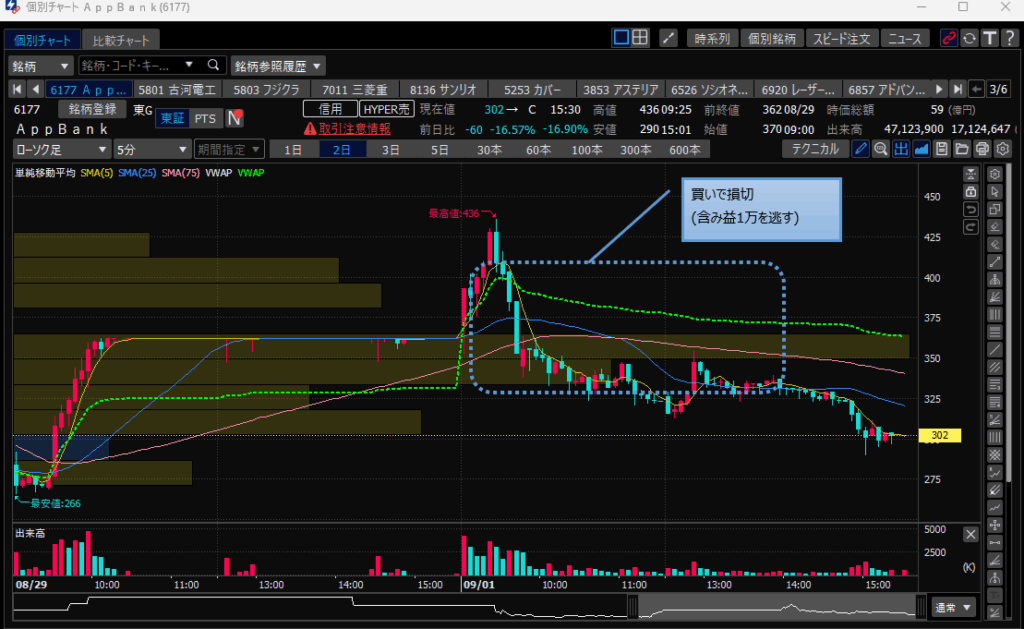
Task: Select single-pane chart layout toggle
Action: [x=621, y=38]
